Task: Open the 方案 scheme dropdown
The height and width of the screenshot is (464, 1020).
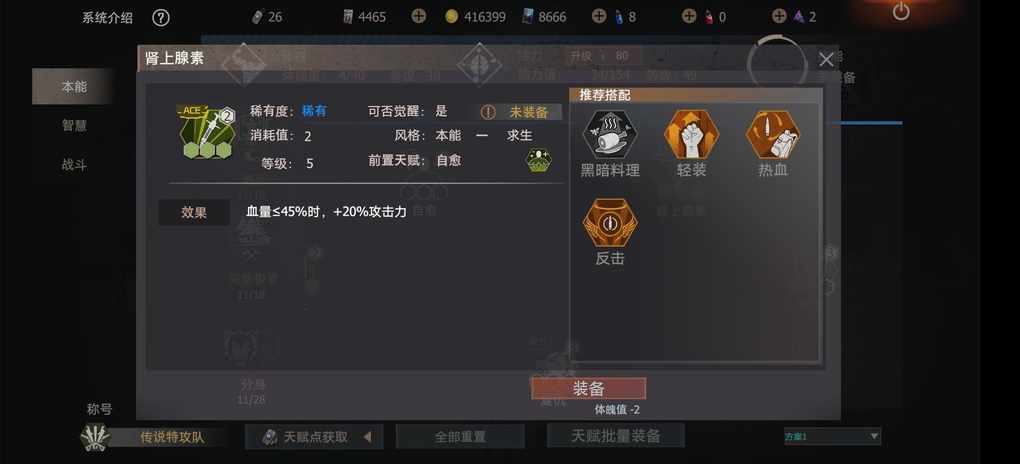Action: [x=832, y=436]
